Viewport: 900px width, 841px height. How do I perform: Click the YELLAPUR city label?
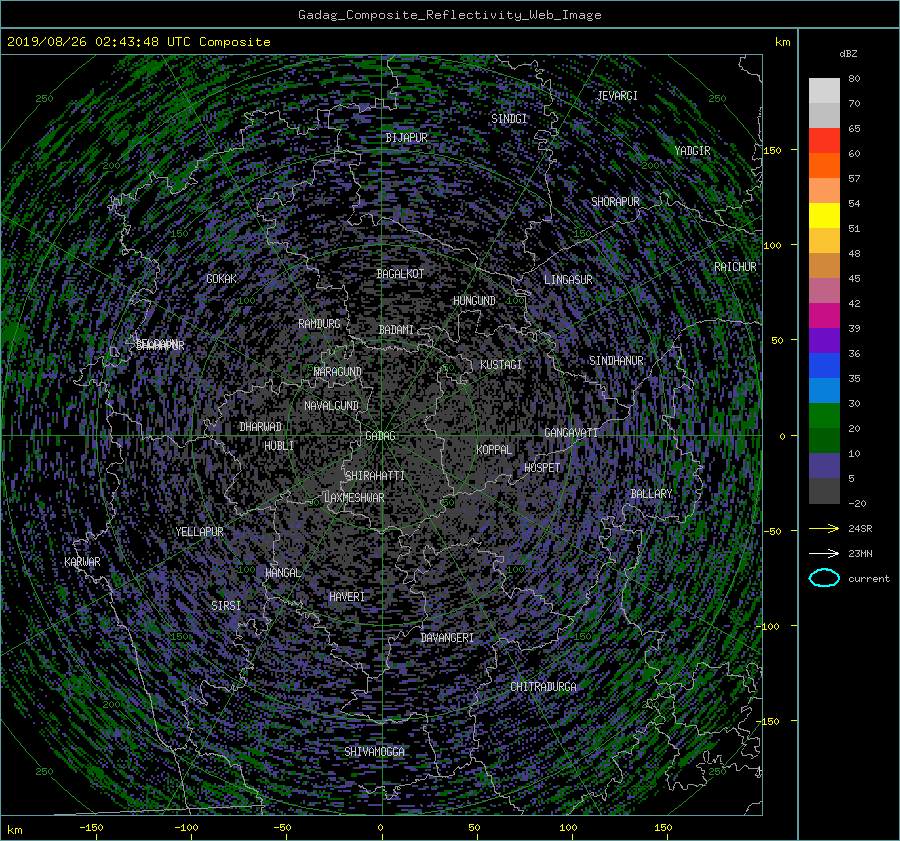(199, 532)
